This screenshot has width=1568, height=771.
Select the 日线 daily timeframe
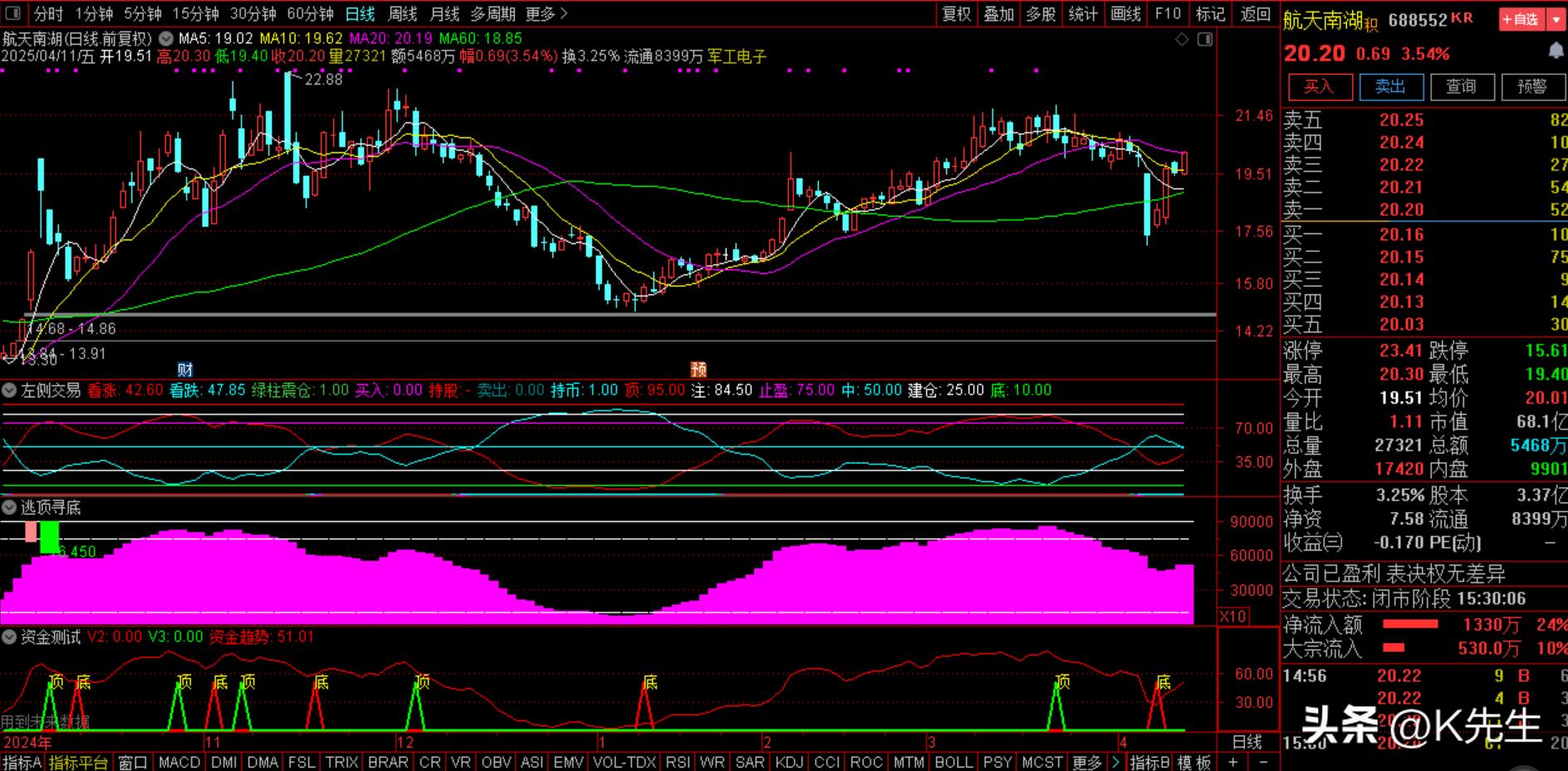360,14
